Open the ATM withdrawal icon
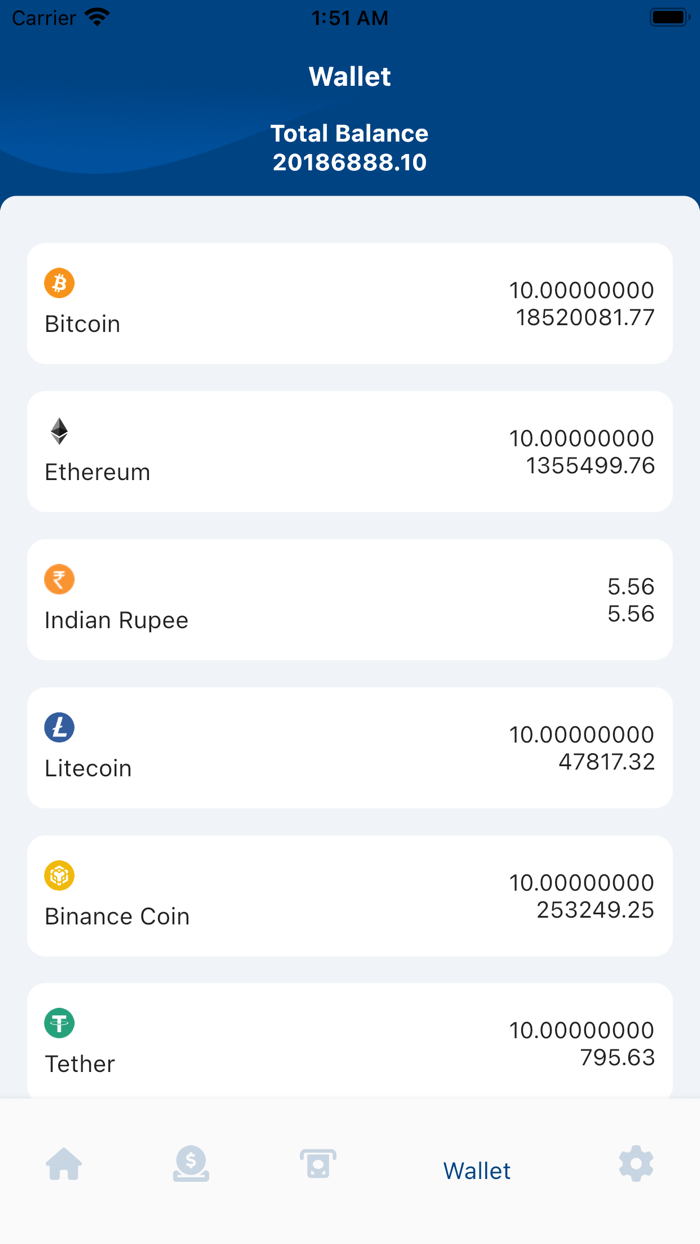Viewport: 700px width, 1244px height. point(318,1163)
